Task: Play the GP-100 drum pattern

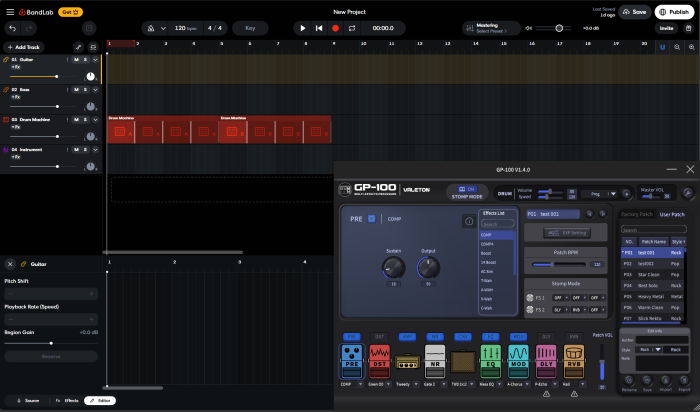Action: coord(626,194)
